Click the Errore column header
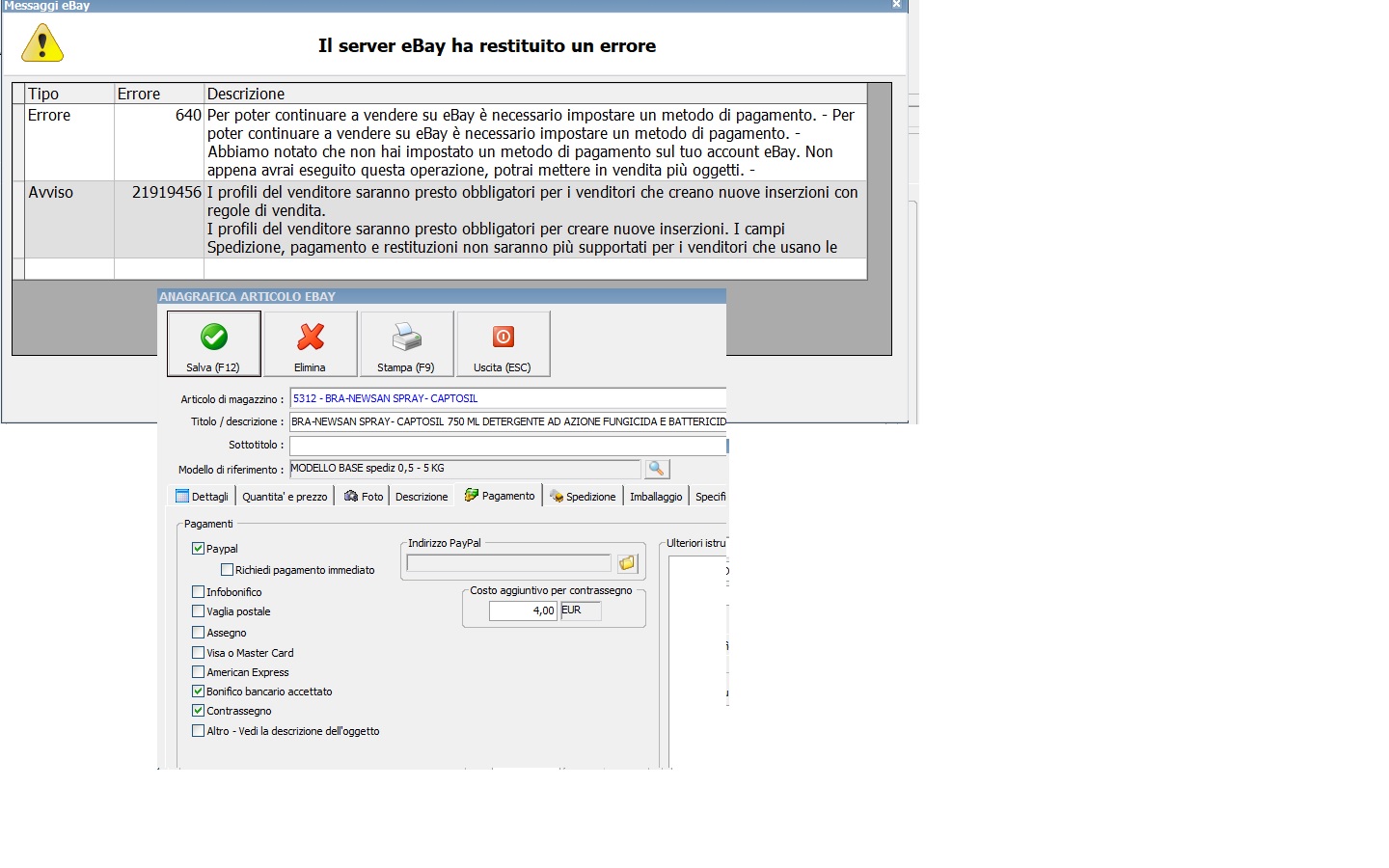The image size is (1389, 868). 159,94
